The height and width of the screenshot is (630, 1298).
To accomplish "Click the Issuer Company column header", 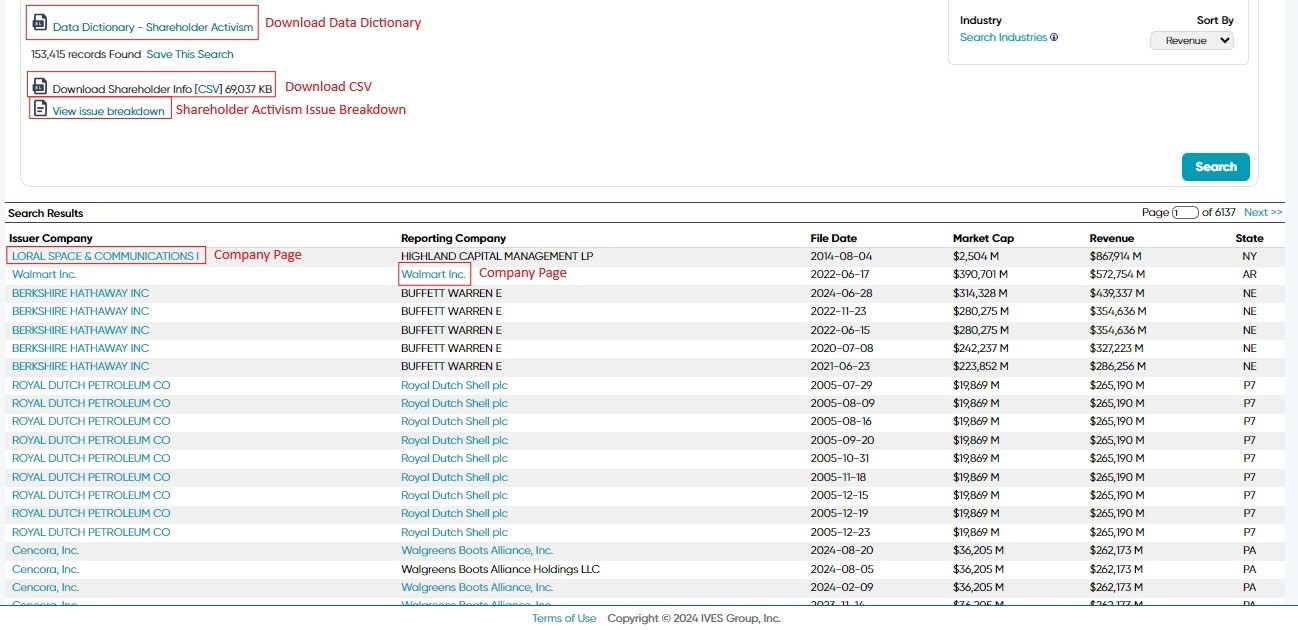I will pos(50,238).
